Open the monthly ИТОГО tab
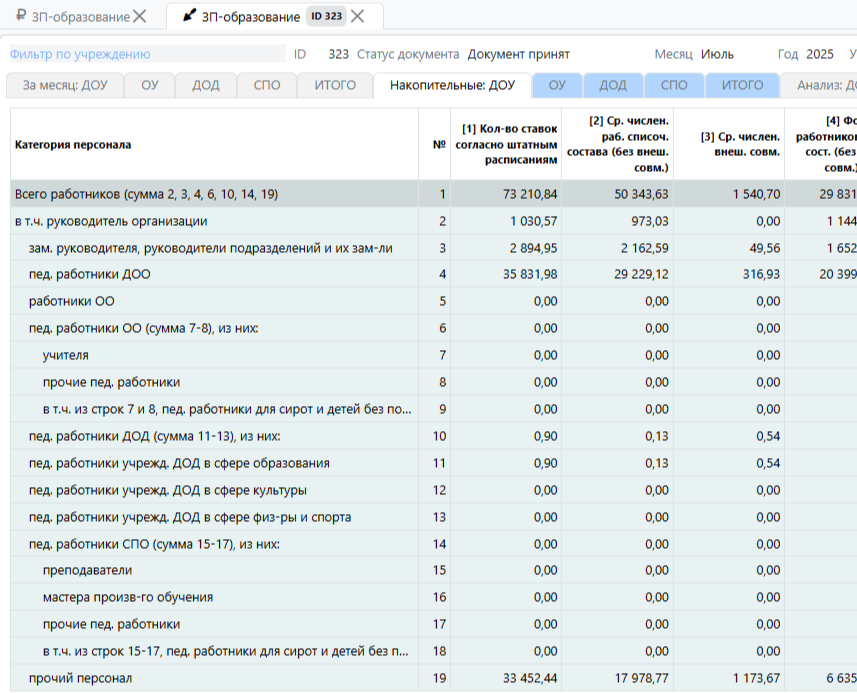Viewport: 857px width, 693px height. pos(335,86)
